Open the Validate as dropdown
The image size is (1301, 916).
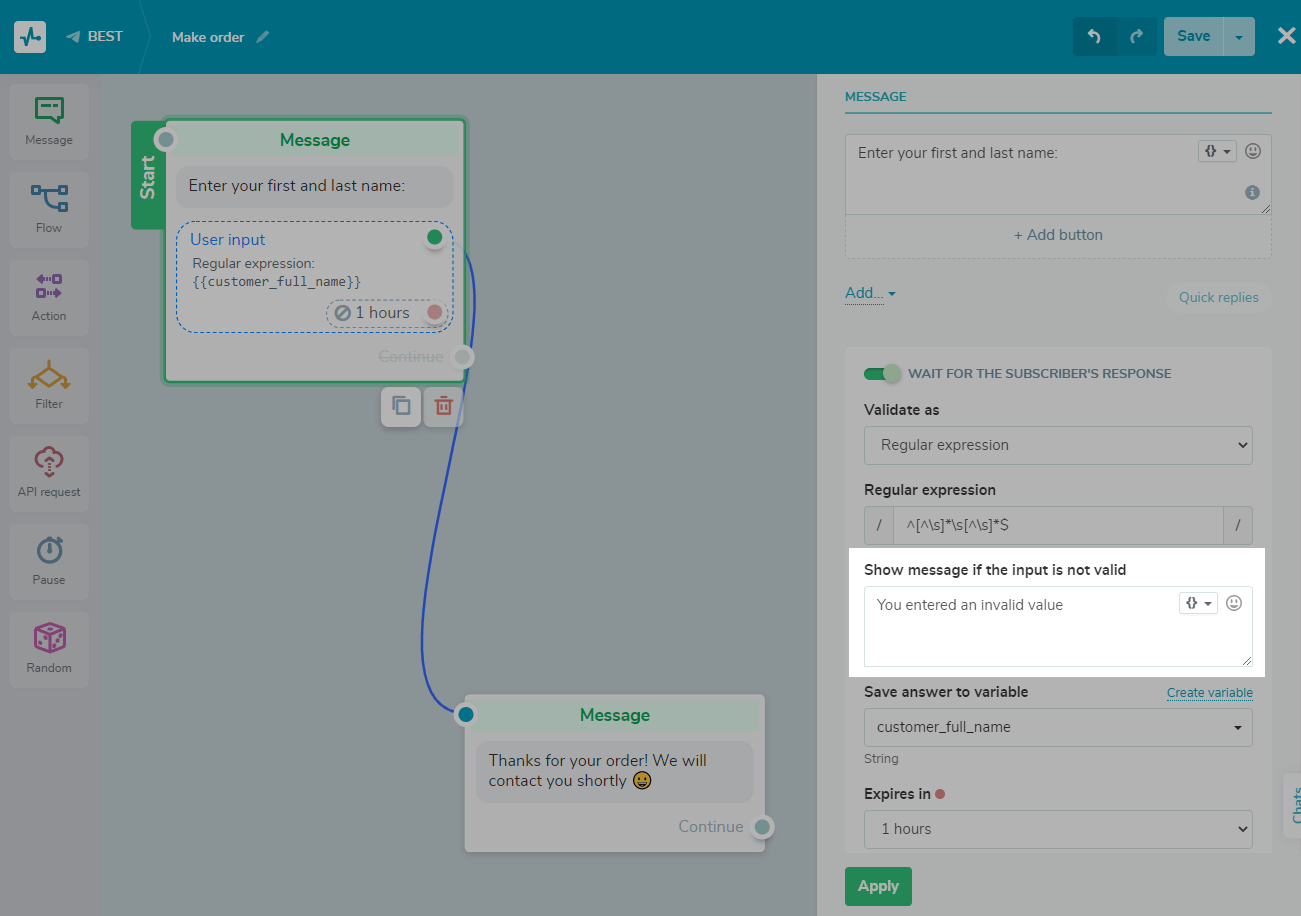(x=1058, y=445)
